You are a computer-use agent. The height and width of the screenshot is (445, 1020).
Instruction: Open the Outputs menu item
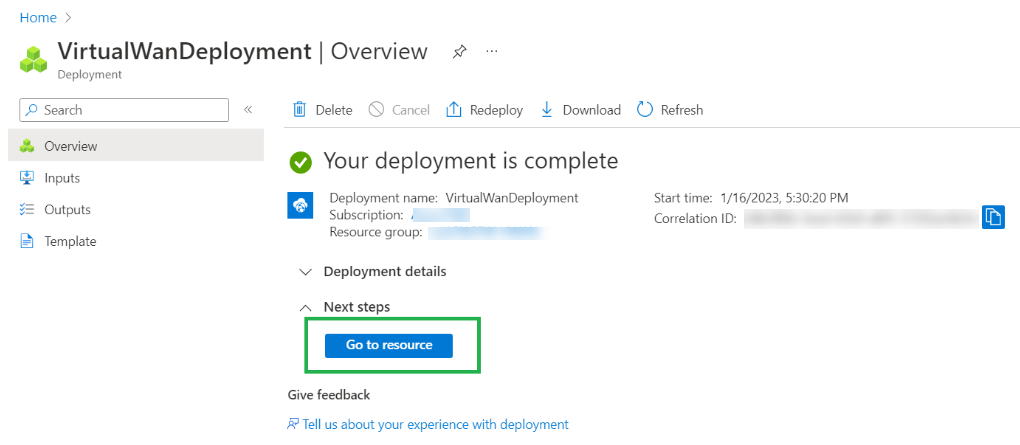[67, 210]
